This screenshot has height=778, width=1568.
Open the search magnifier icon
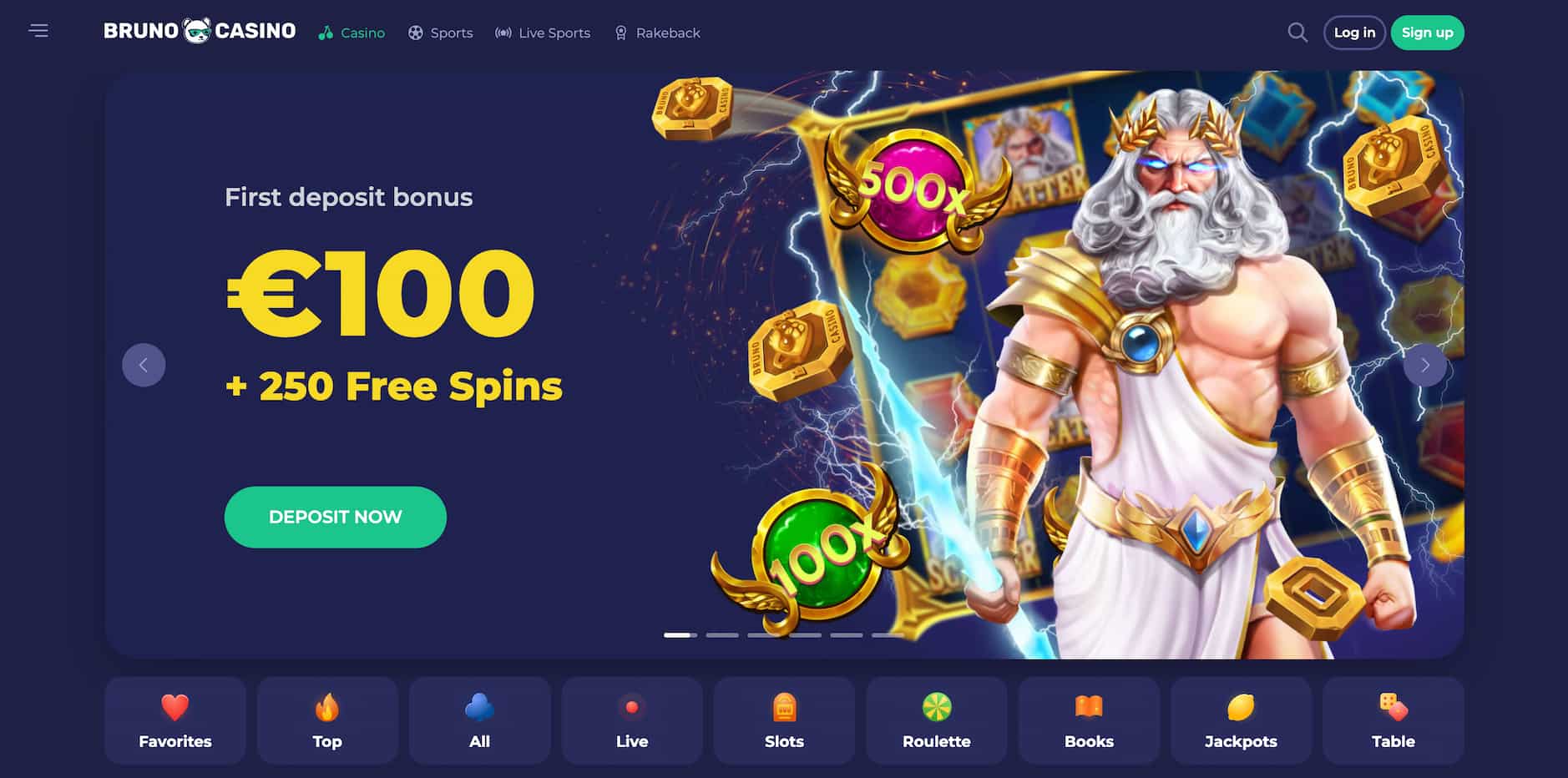coord(1297,33)
